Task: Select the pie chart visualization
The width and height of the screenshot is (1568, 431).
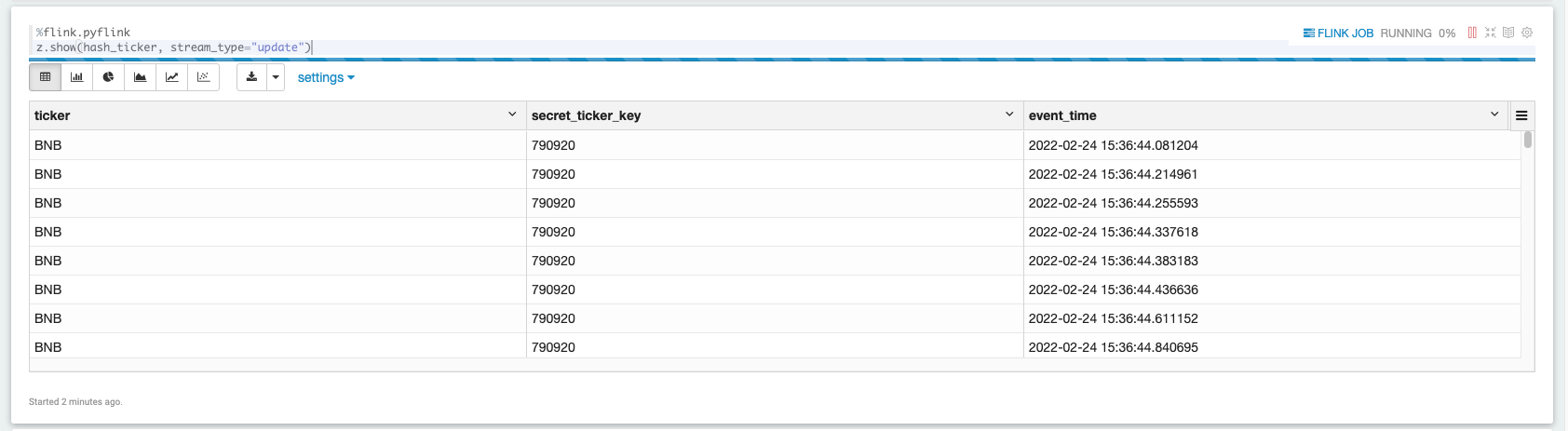Action: [109, 77]
